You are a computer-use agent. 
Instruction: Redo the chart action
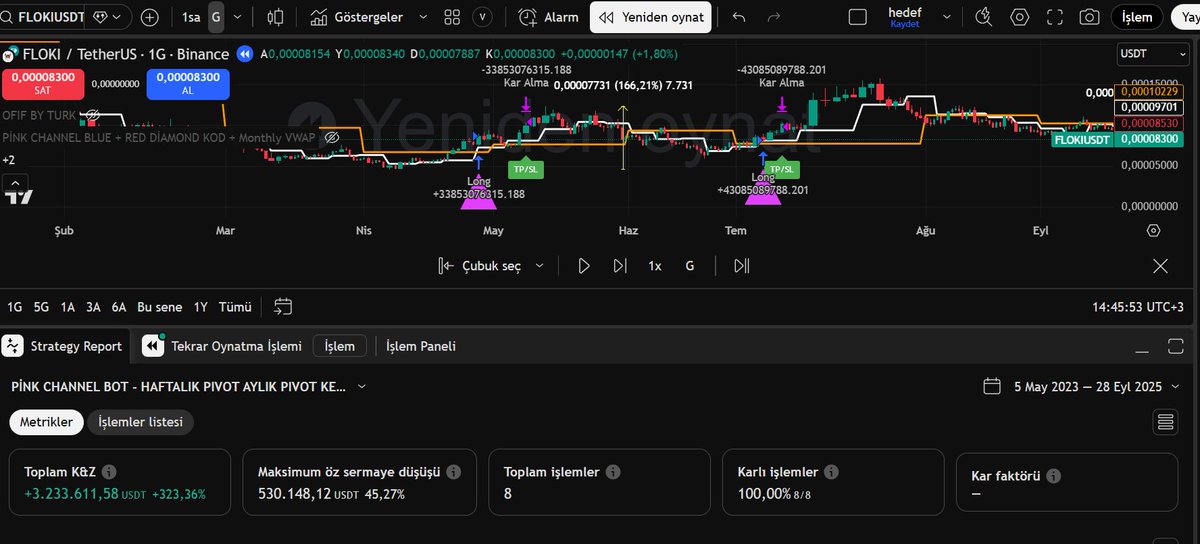click(773, 17)
